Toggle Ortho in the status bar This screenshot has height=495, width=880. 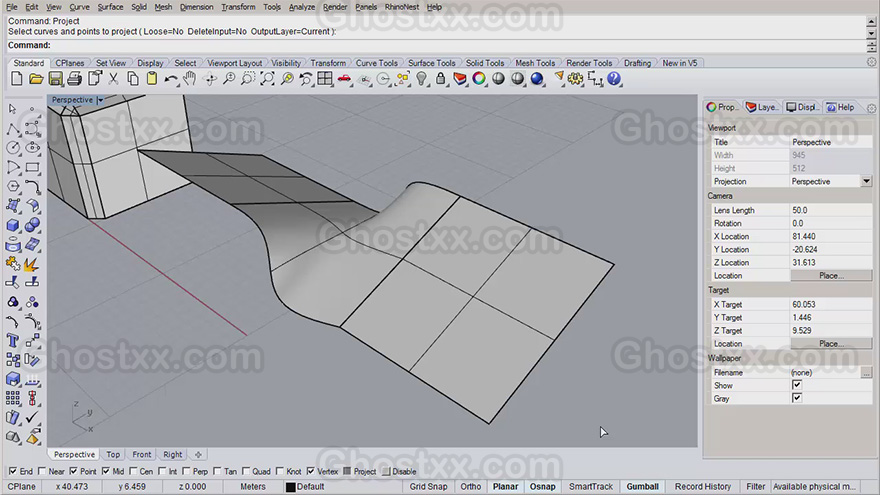(470, 487)
